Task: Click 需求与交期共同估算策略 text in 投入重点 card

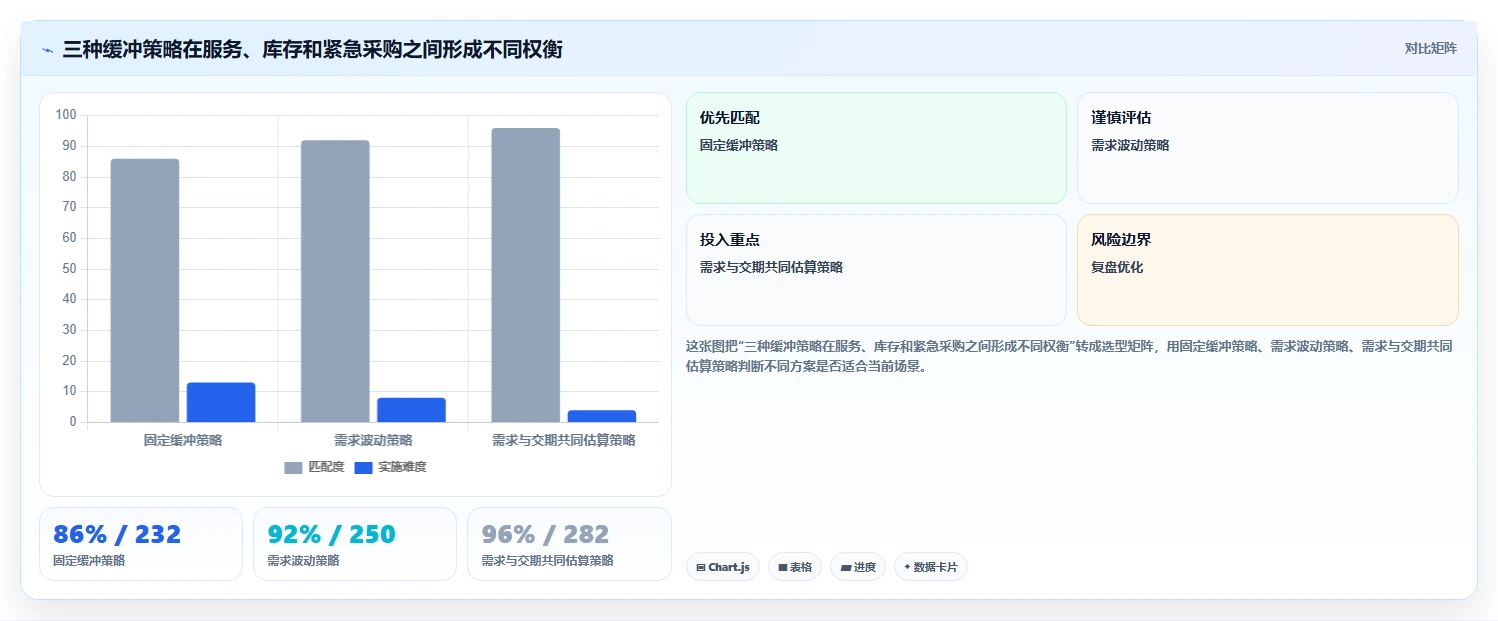Action: pyautogui.click(x=771, y=267)
